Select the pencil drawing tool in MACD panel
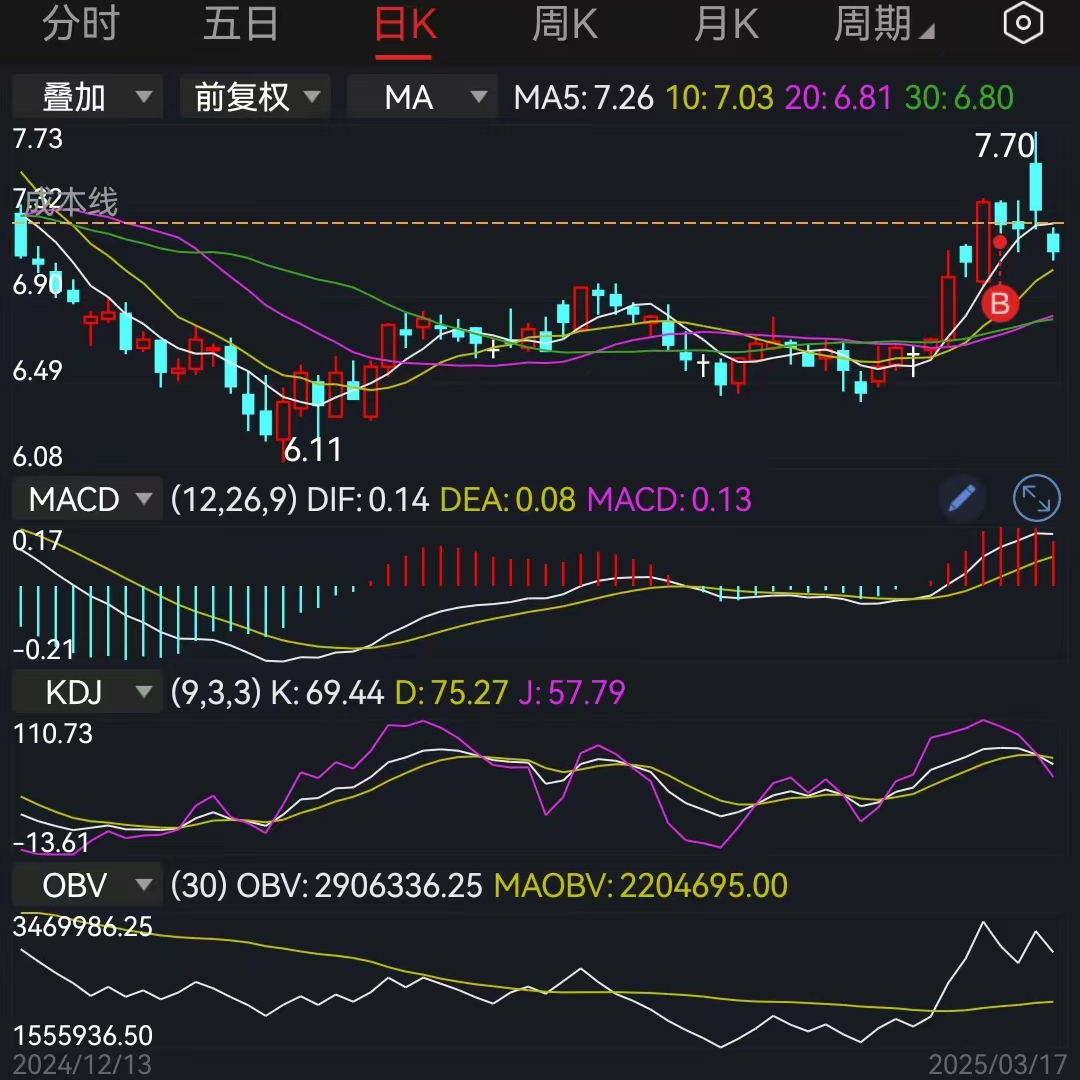This screenshot has width=1080, height=1080. (x=961, y=499)
